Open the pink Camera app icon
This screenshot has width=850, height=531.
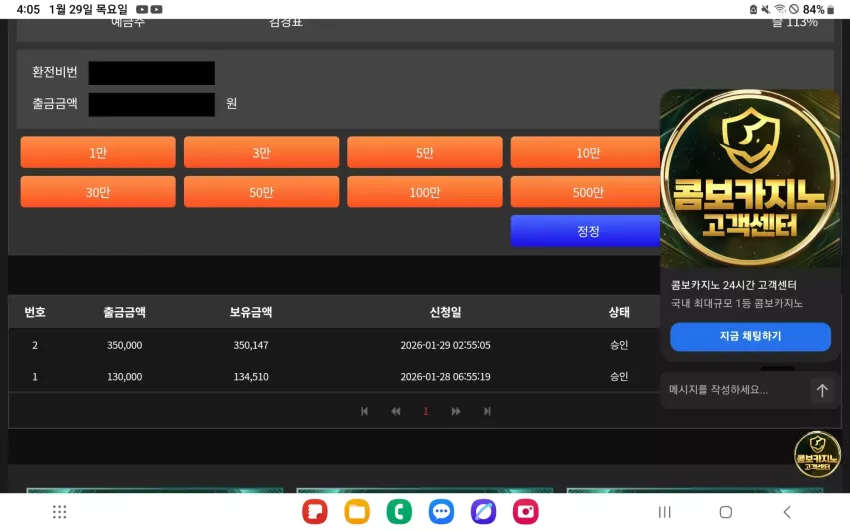pos(525,511)
